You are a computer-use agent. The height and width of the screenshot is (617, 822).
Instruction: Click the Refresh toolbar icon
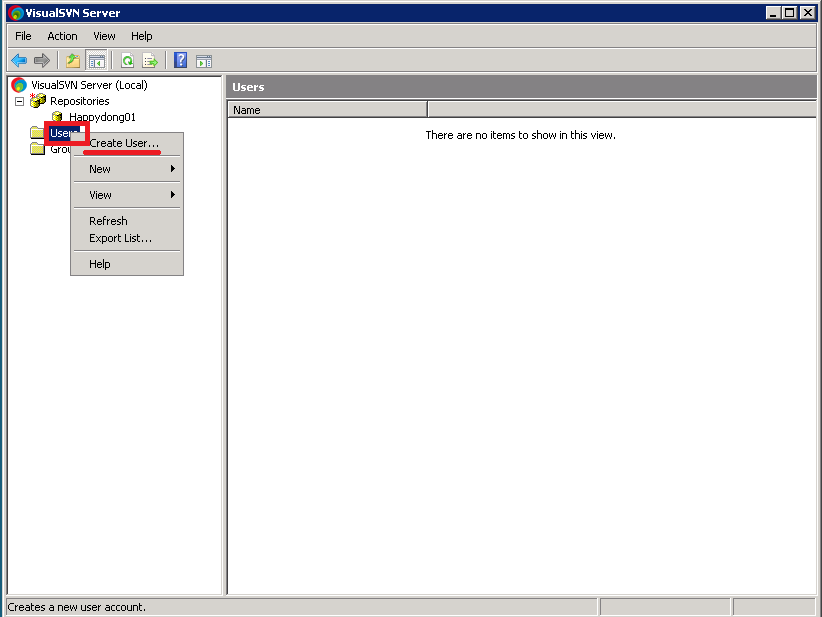tap(128, 60)
